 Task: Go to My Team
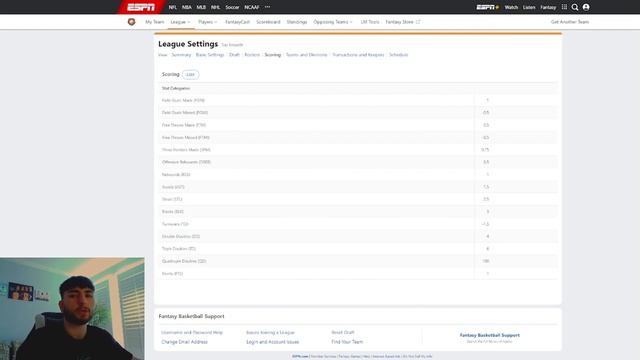(x=155, y=22)
